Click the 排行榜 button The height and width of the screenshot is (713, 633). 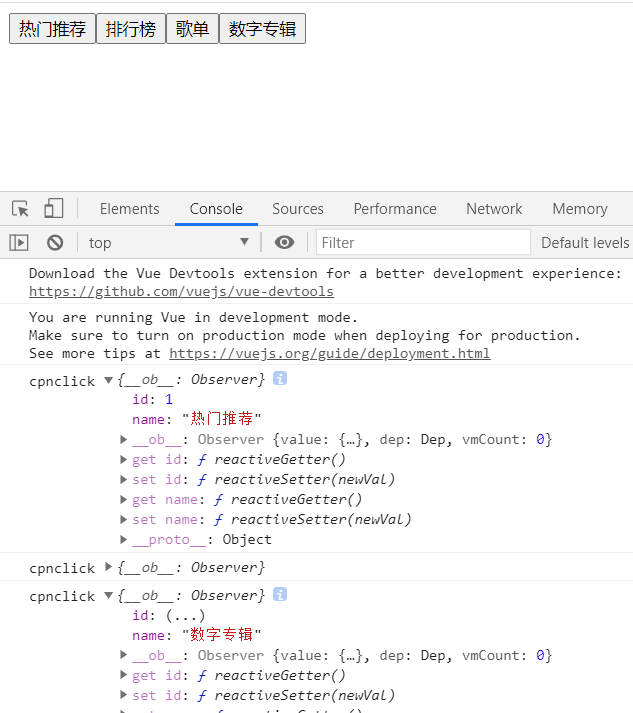[131, 29]
